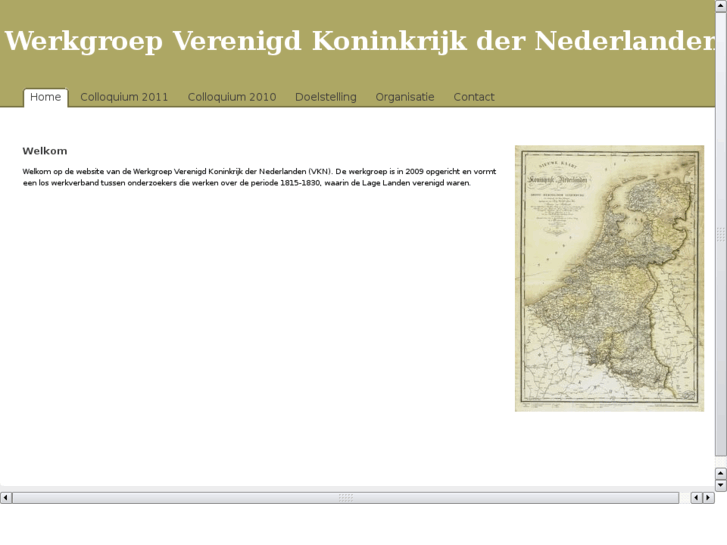Click the vertical scrollbar up arrow near bottom
The image size is (727, 545).
click(x=721, y=474)
